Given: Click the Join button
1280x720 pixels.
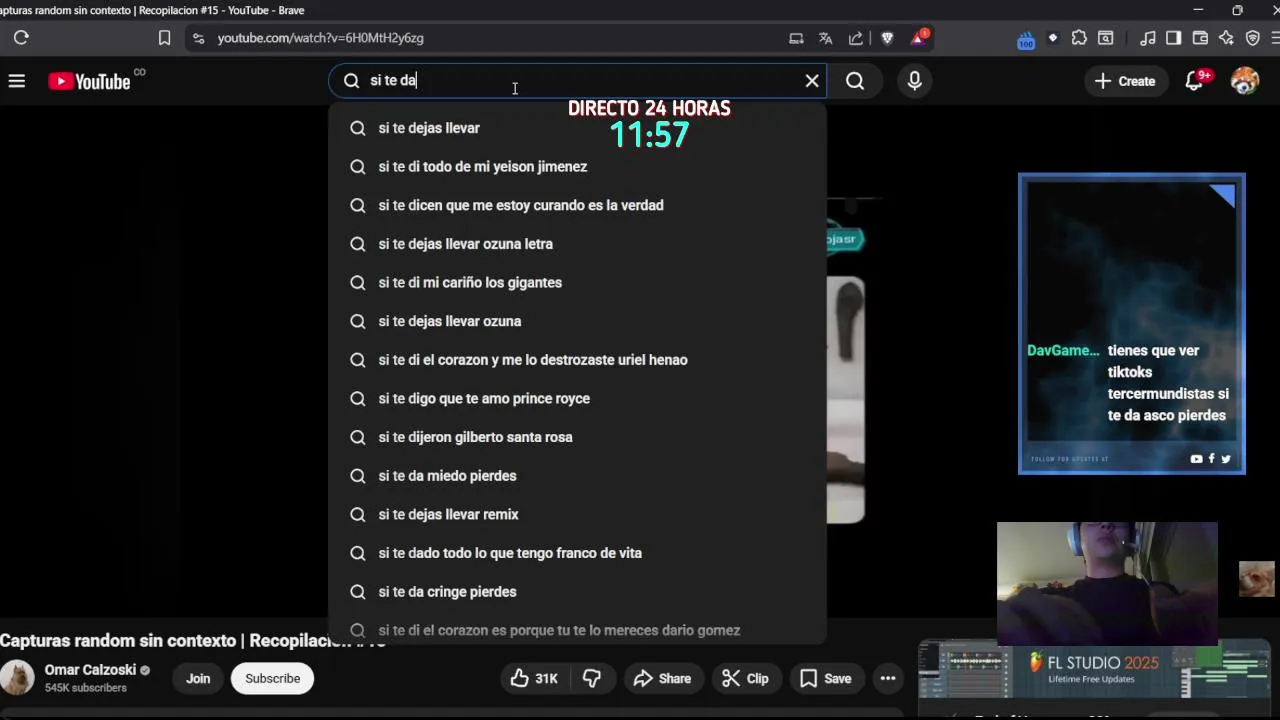Looking at the screenshot, I should coord(198,678).
